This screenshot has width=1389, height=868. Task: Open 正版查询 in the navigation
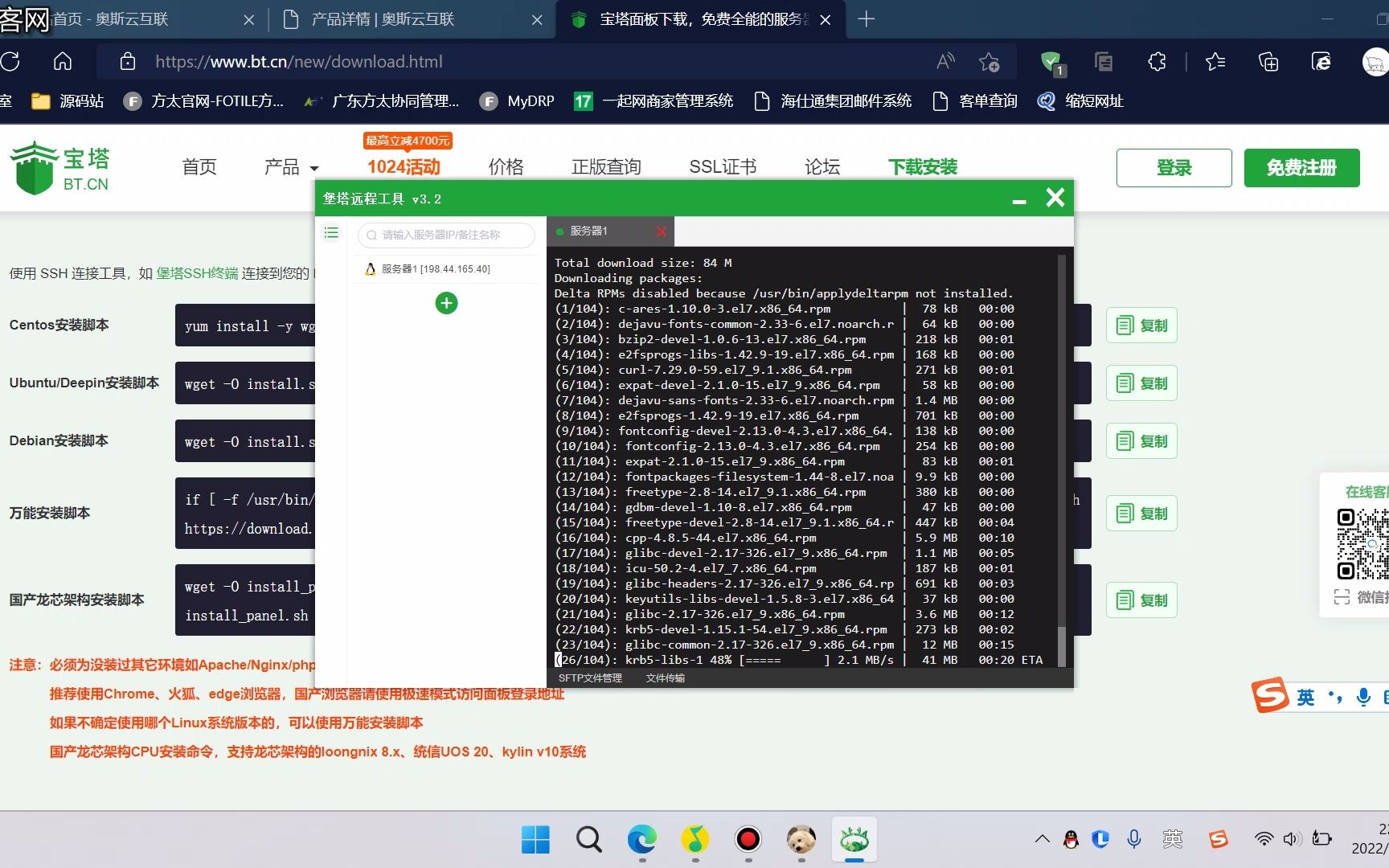pyautogui.click(x=606, y=167)
